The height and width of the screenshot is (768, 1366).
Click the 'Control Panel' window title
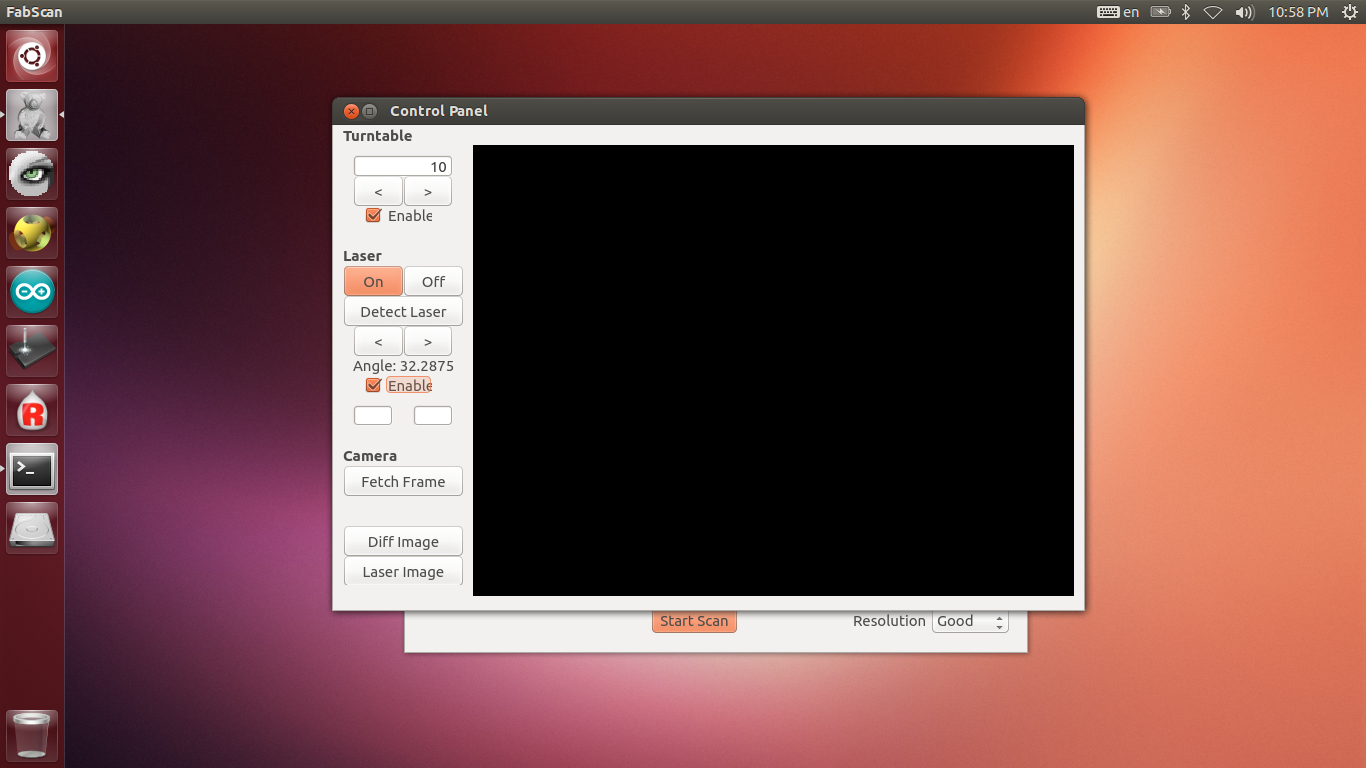coord(439,111)
